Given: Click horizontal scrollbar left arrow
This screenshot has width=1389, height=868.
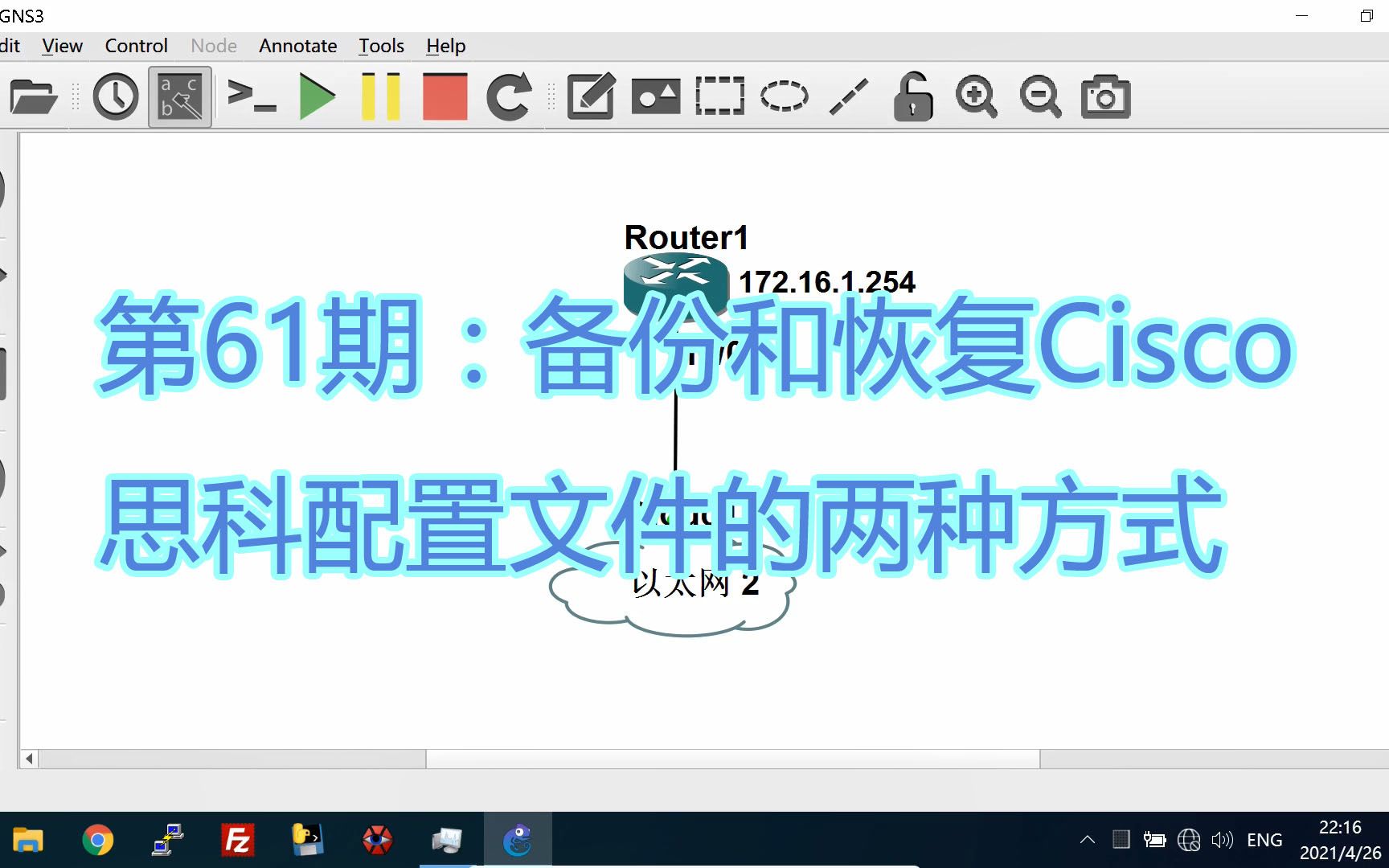Looking at the screenshot, I should pyautogui.click(x=30, y=759).
